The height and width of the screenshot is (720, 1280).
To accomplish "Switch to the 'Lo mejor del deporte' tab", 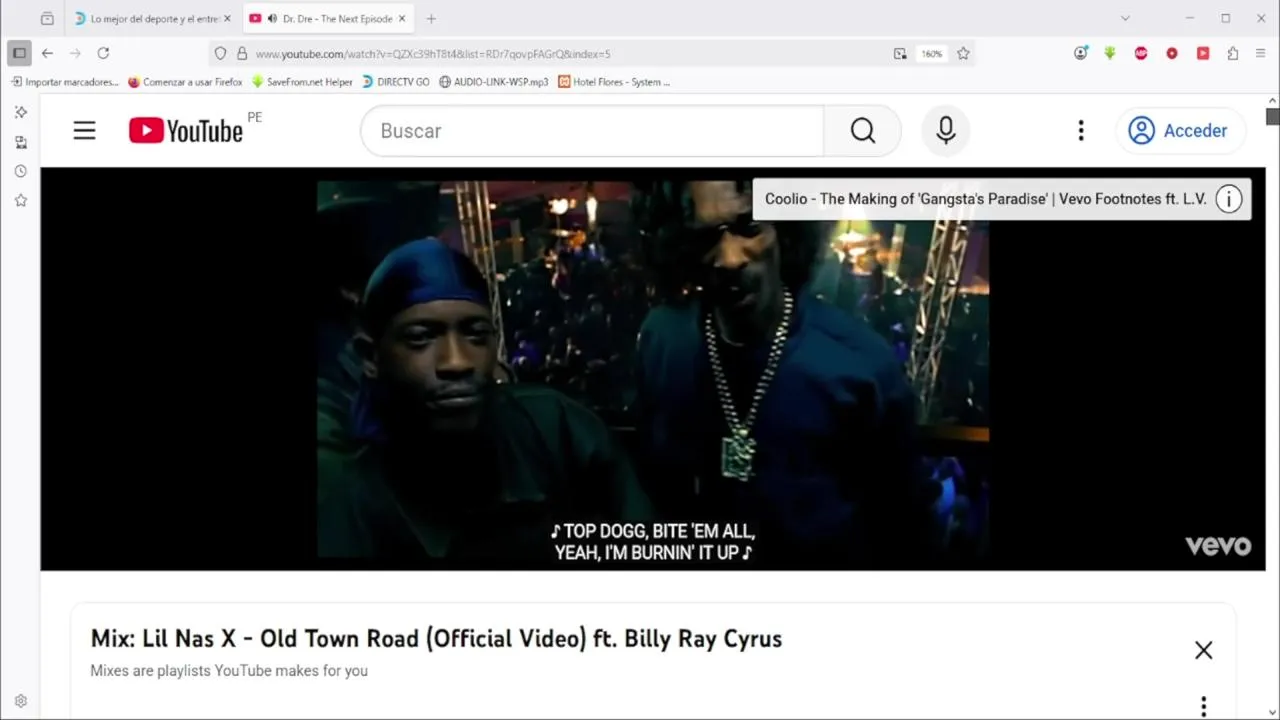I will click(153, 18).
